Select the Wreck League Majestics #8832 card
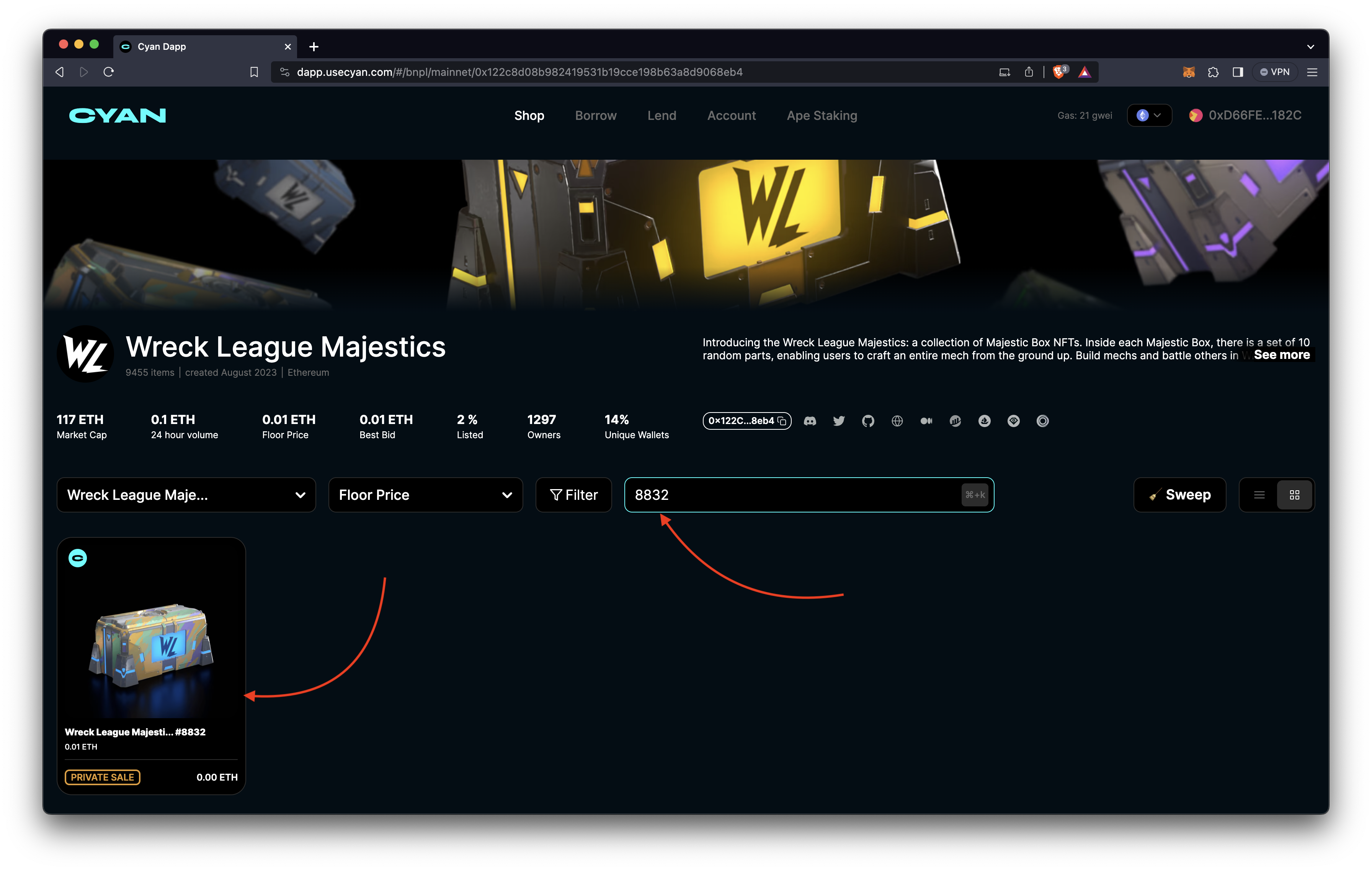Image resolution: width=1372 pixels, height=871 pixels. click(x=151, y=655)
